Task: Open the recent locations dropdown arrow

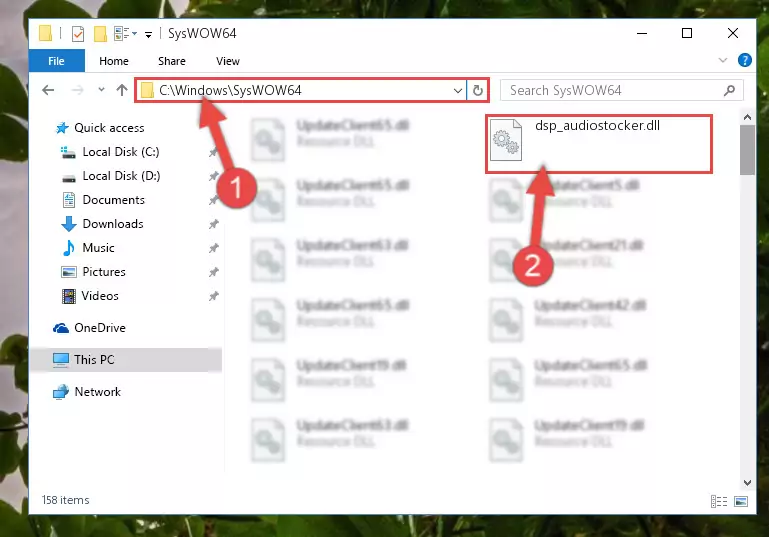Action: [102, 90]
